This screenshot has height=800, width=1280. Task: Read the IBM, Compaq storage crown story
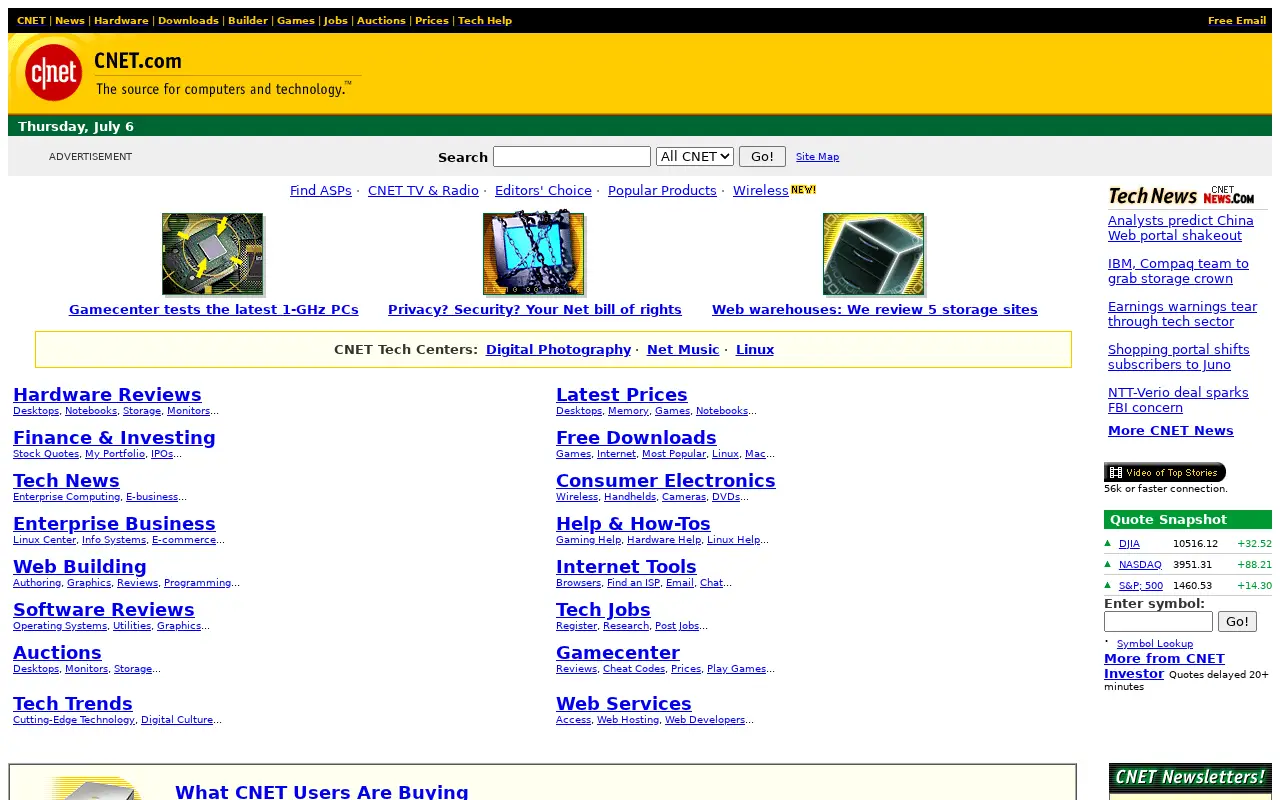[1178, 271]
